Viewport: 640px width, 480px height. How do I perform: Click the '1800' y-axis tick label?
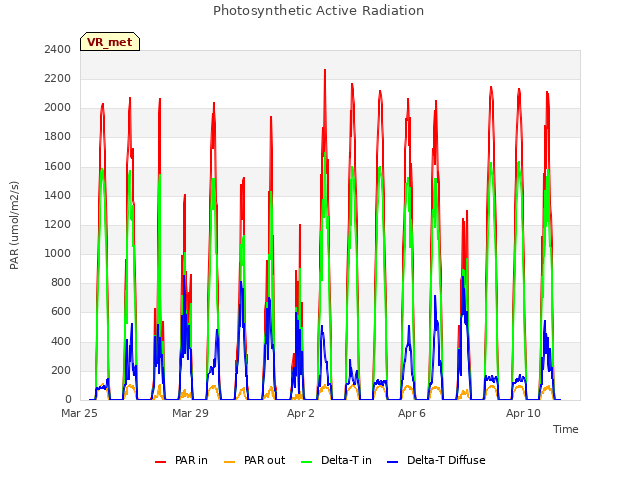tap(58, 137)
